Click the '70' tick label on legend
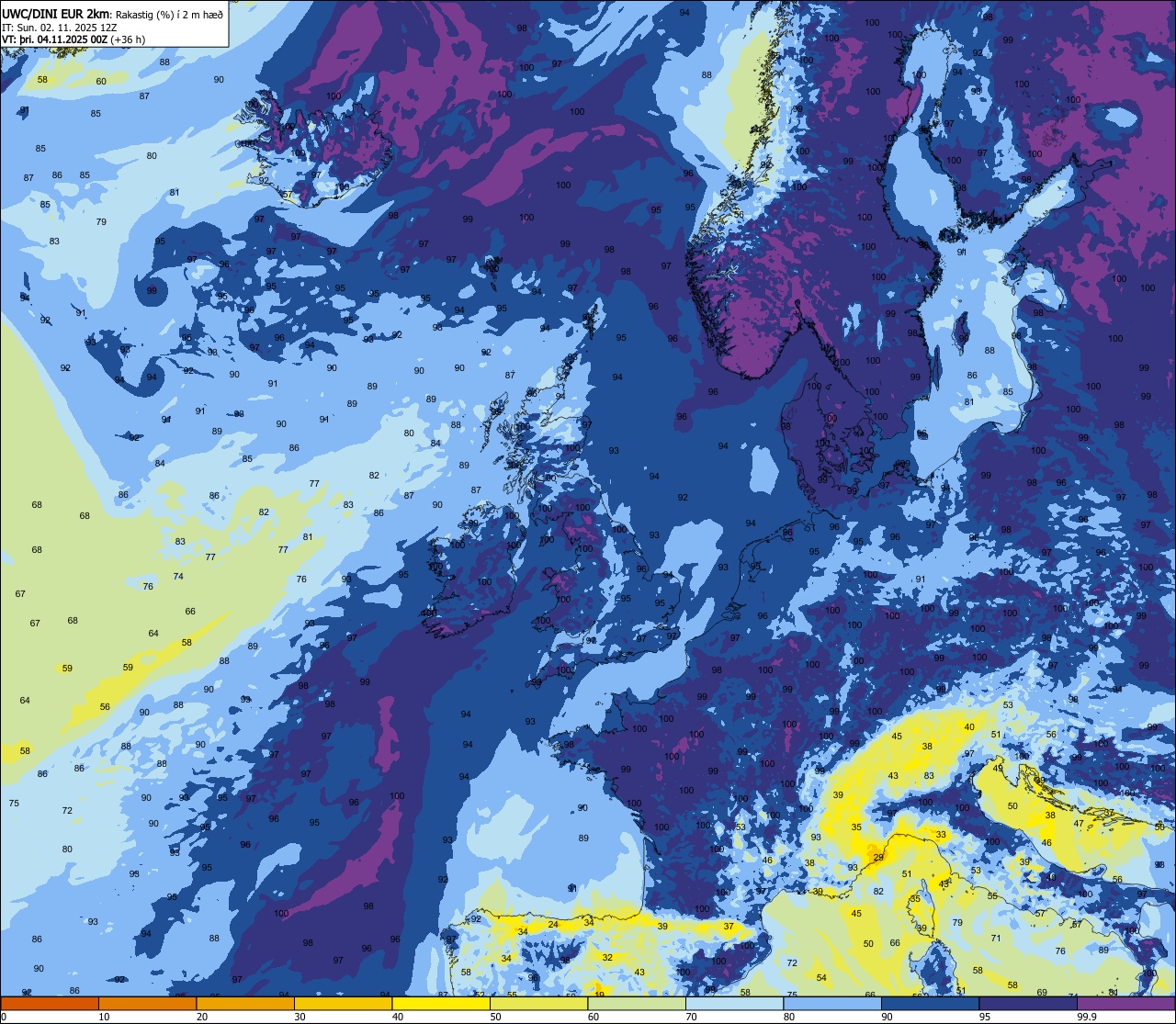Image resolution: width=1176 pixels, height=1024 pixels. click(691, 1017)
